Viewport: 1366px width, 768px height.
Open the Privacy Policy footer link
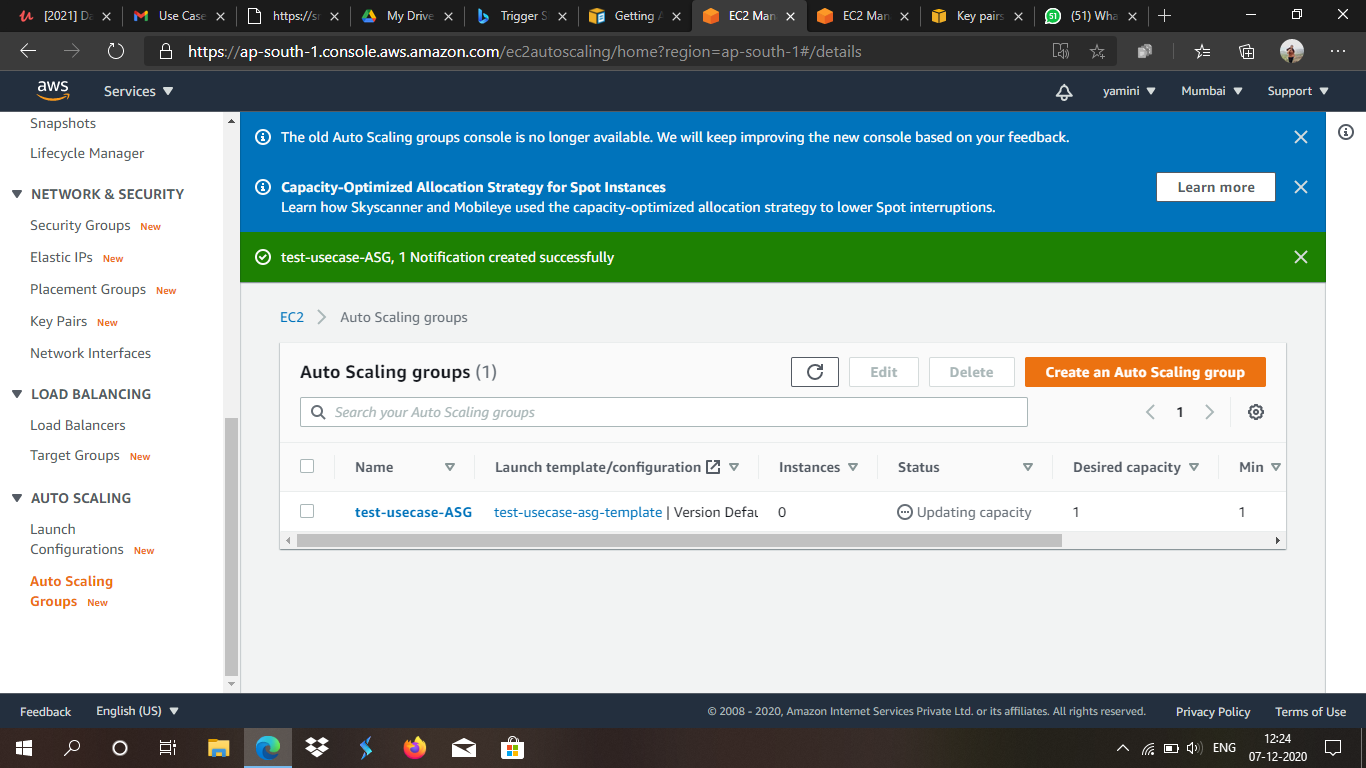click(x=1213, y=712)
